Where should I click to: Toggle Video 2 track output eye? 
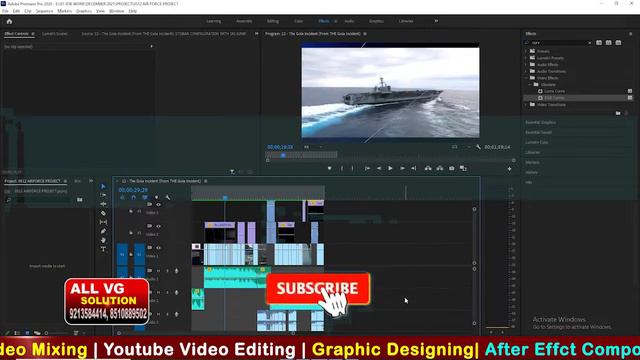click(158, 226)
